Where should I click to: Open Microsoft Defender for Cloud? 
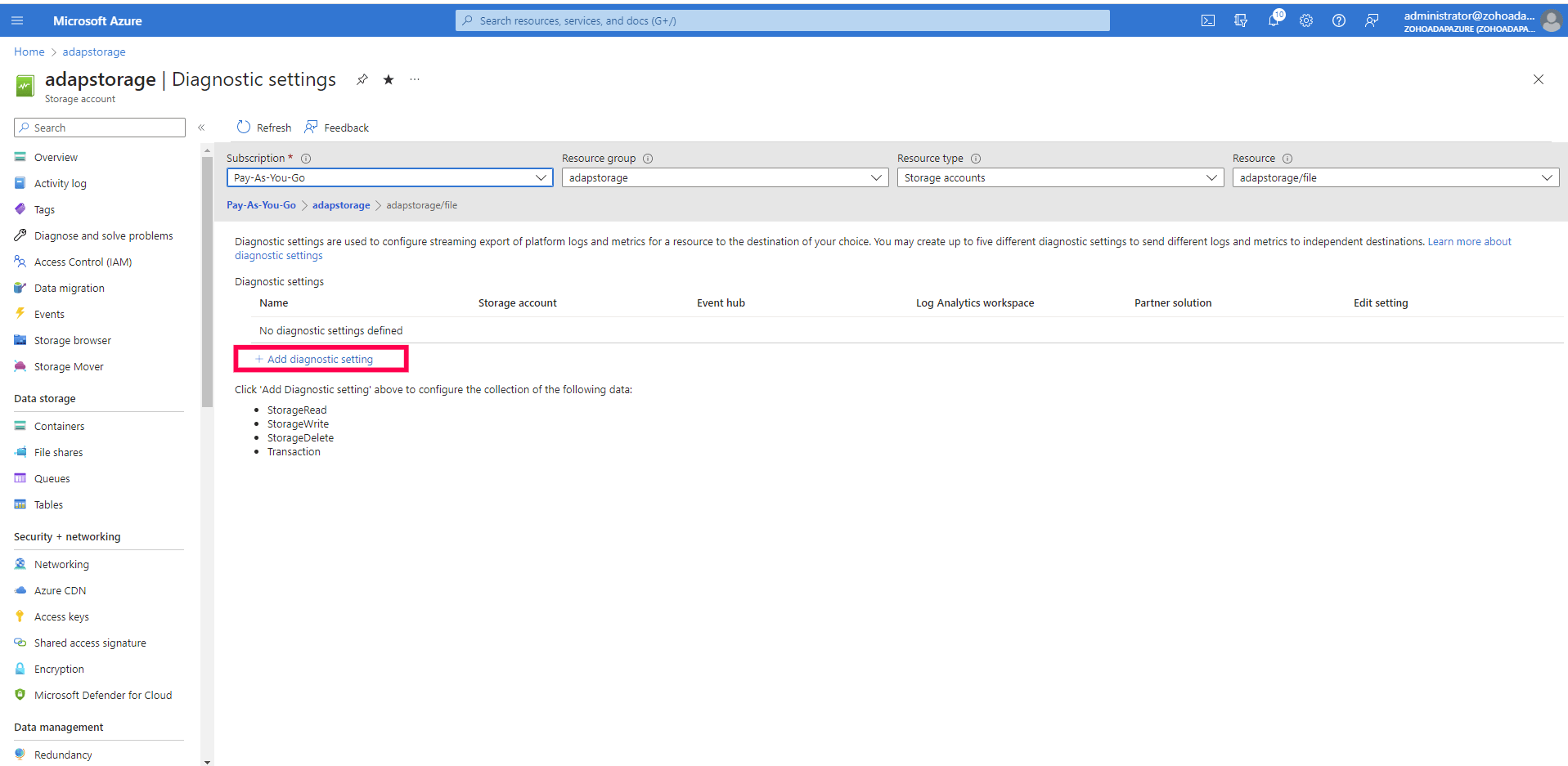coord(103,694)
